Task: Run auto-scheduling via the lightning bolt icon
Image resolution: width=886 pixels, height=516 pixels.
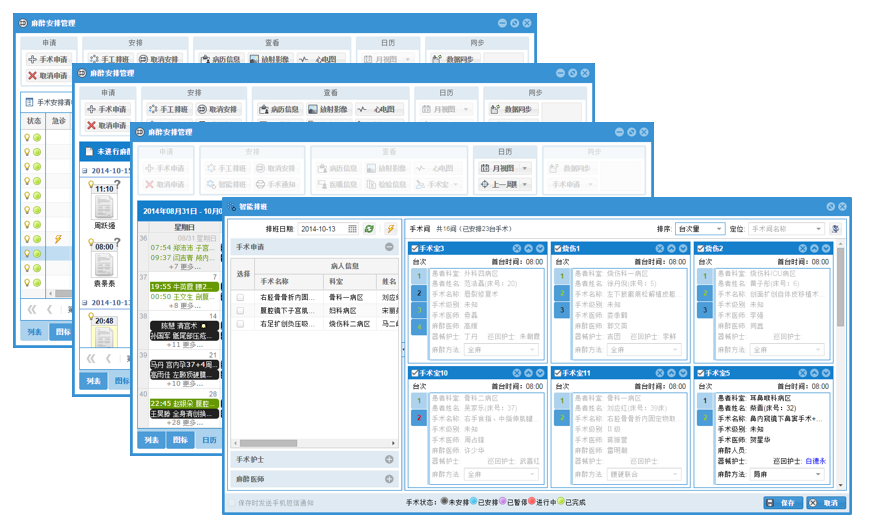Action: tap(390, 229)
